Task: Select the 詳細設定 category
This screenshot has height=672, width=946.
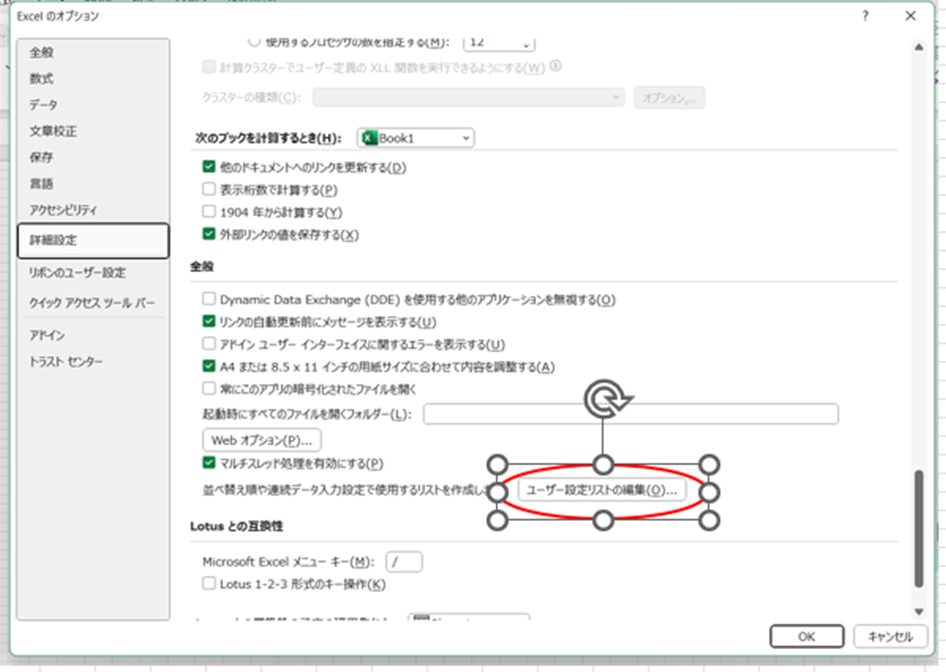Action: pyautogui.click(x=93, y=240)
